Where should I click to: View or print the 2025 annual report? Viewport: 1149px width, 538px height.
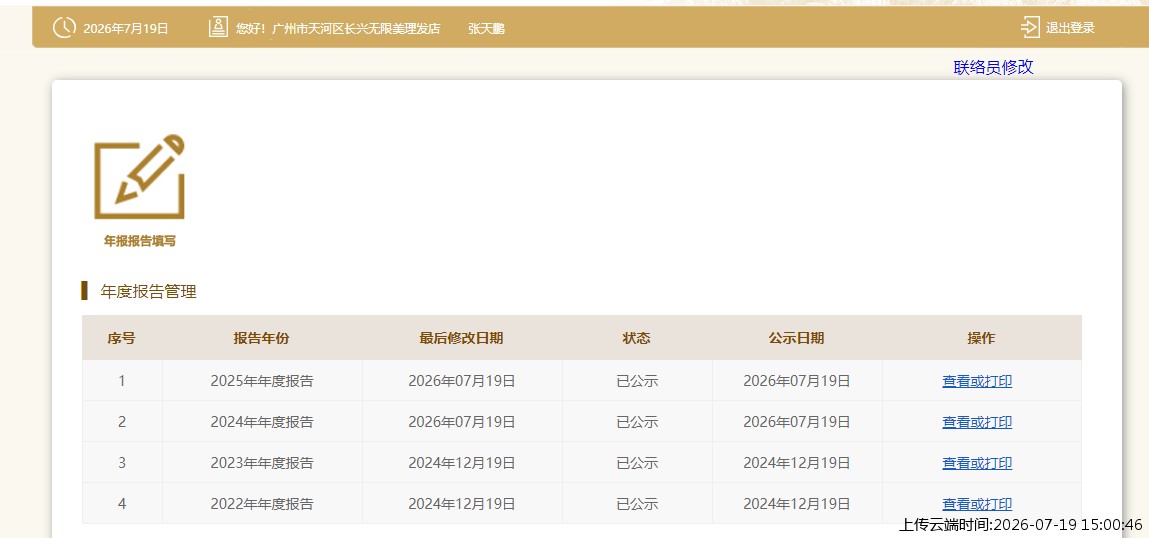click(977, 381)
